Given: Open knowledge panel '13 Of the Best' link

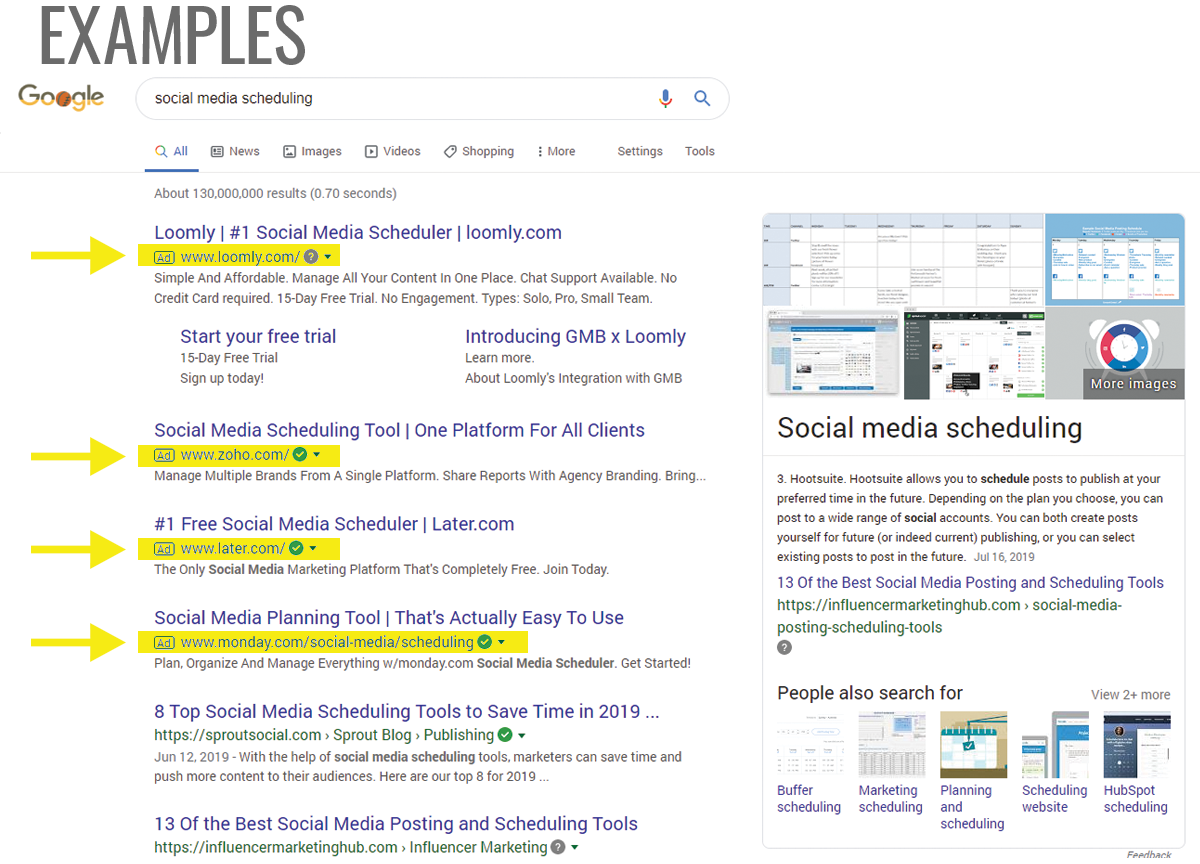Looking at the screenshot, I should 970,582.
